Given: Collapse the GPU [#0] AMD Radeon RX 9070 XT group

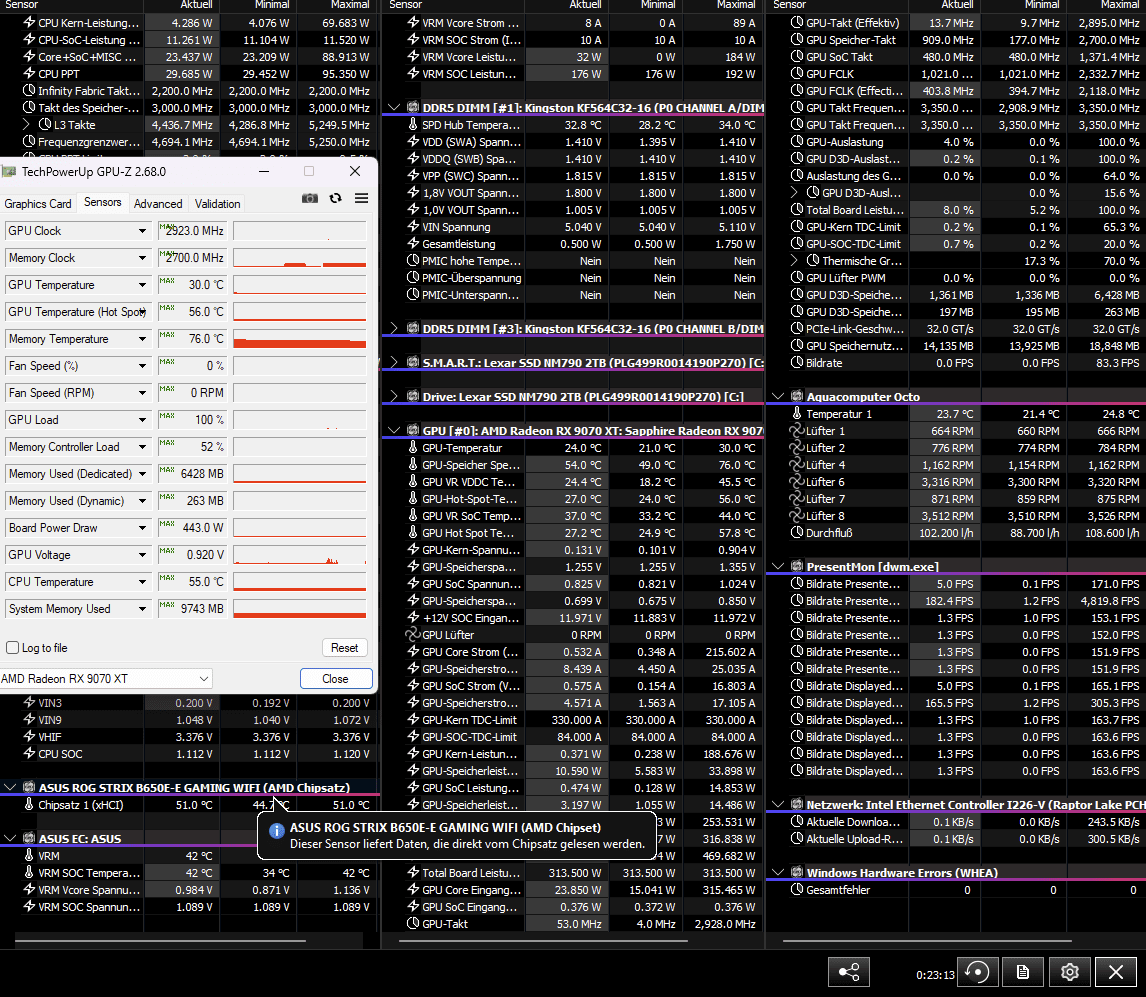Looking at the screenshot, I should tap(394, 431).
